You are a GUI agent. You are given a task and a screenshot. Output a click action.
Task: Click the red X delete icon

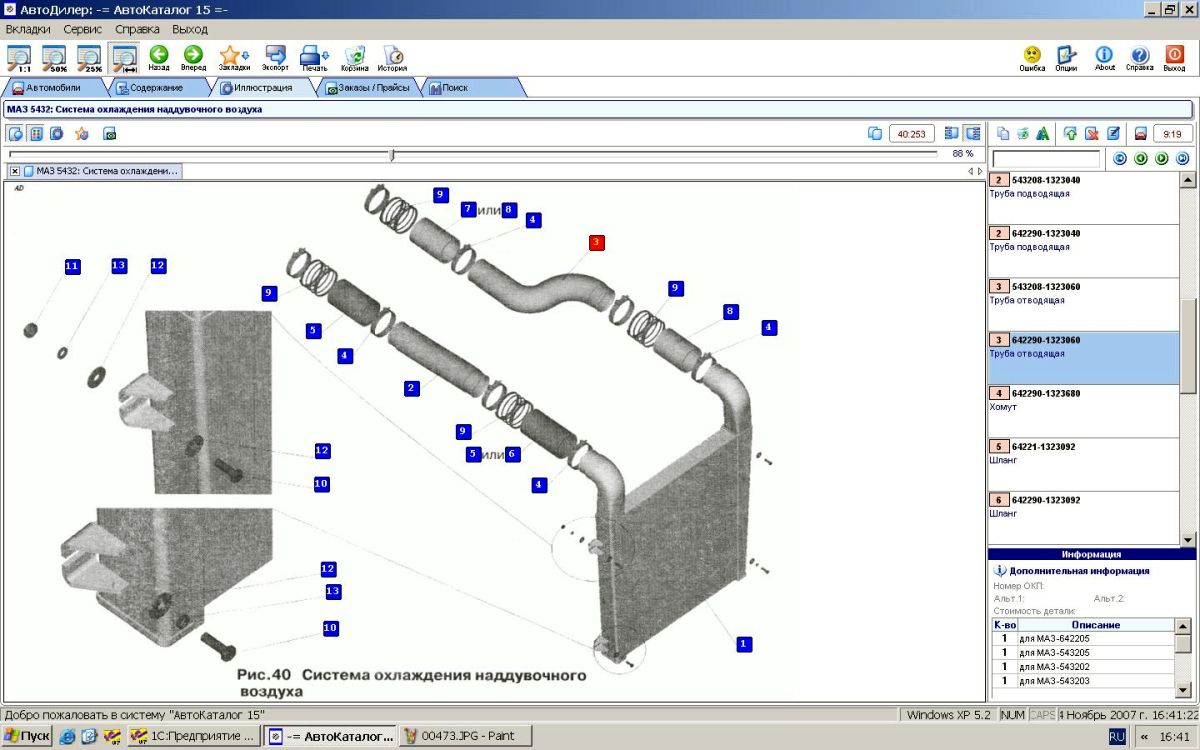click(x=1092, y=133)
